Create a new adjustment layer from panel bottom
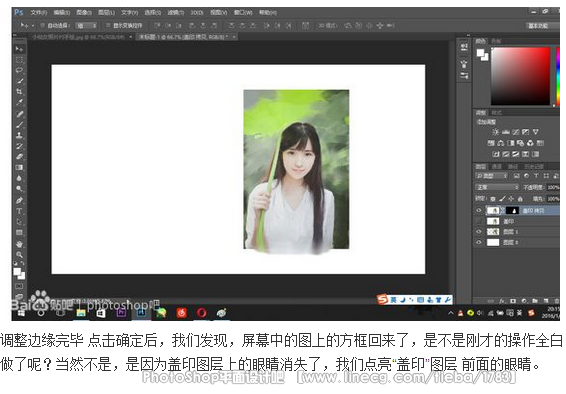Image resolution: width=566 pixels, height=394 pixels. [x=524, y=301]
